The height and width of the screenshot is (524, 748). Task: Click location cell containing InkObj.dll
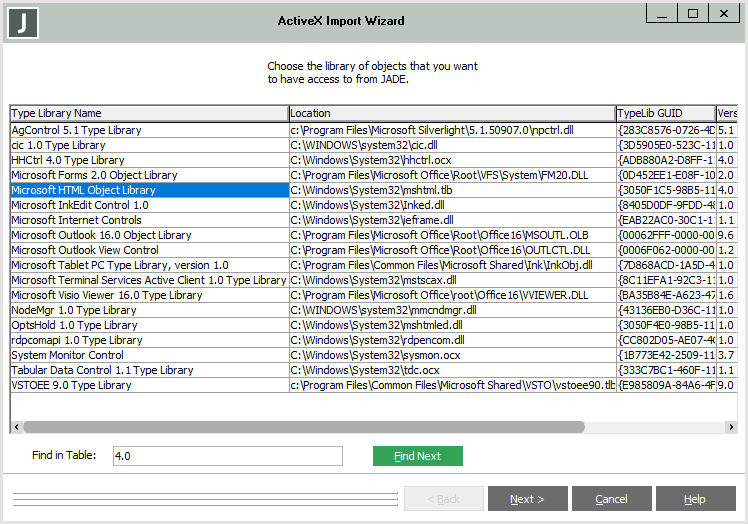(452, 265)
